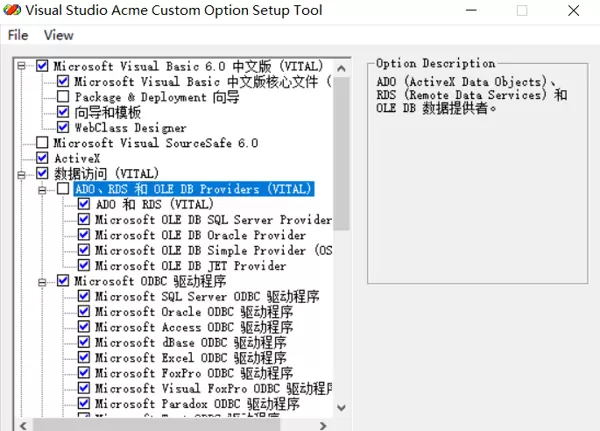Toggle the ActiveX checkbox

(x=42, y=158)
